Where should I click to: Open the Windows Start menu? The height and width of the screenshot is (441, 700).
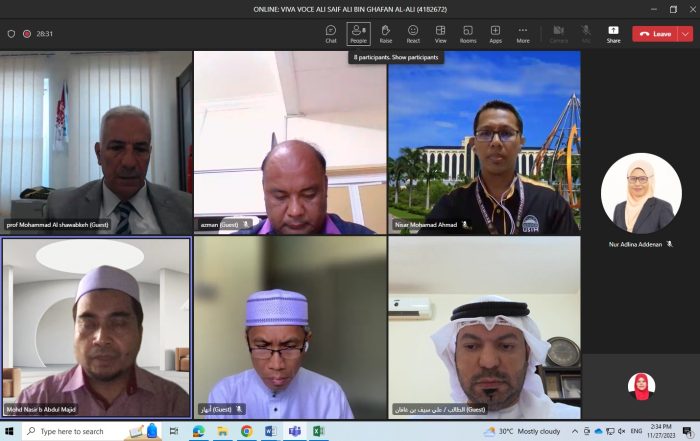click(11, 431)
